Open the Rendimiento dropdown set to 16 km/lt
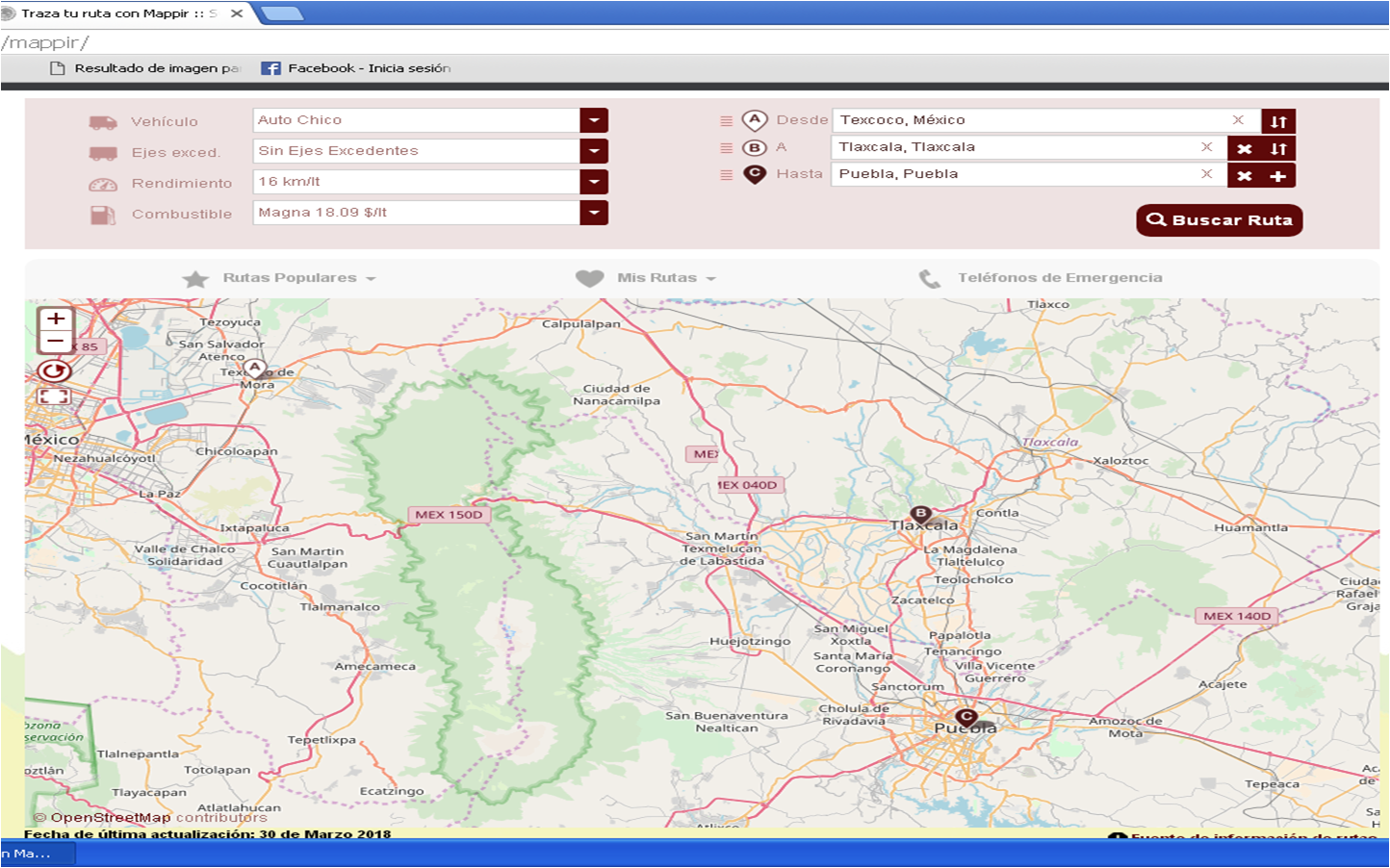The height and width of the screenshot is (868, 1390). pyautogui.click(x=595, y=181)
